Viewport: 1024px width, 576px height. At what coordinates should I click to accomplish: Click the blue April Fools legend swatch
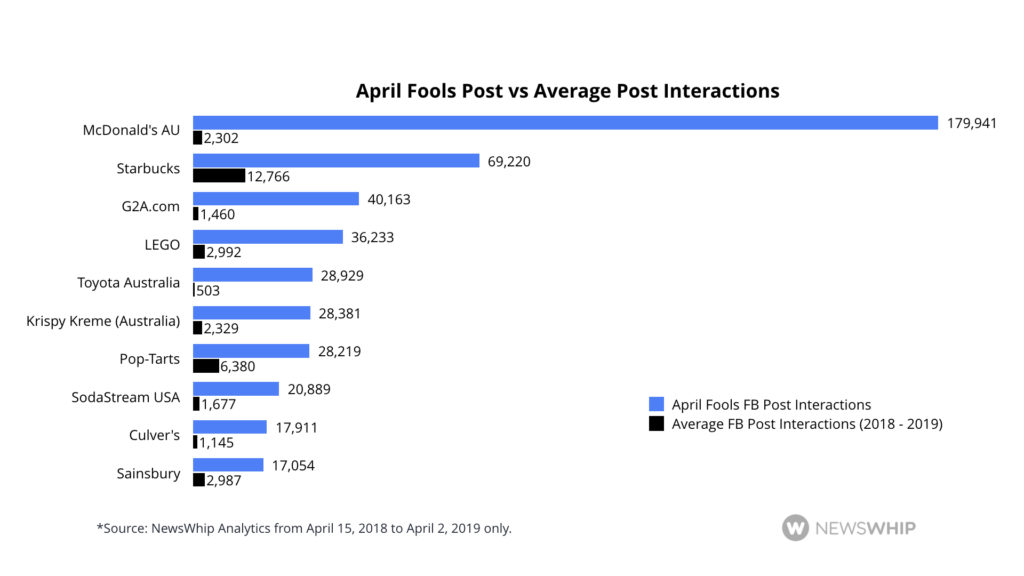[656, 405]
